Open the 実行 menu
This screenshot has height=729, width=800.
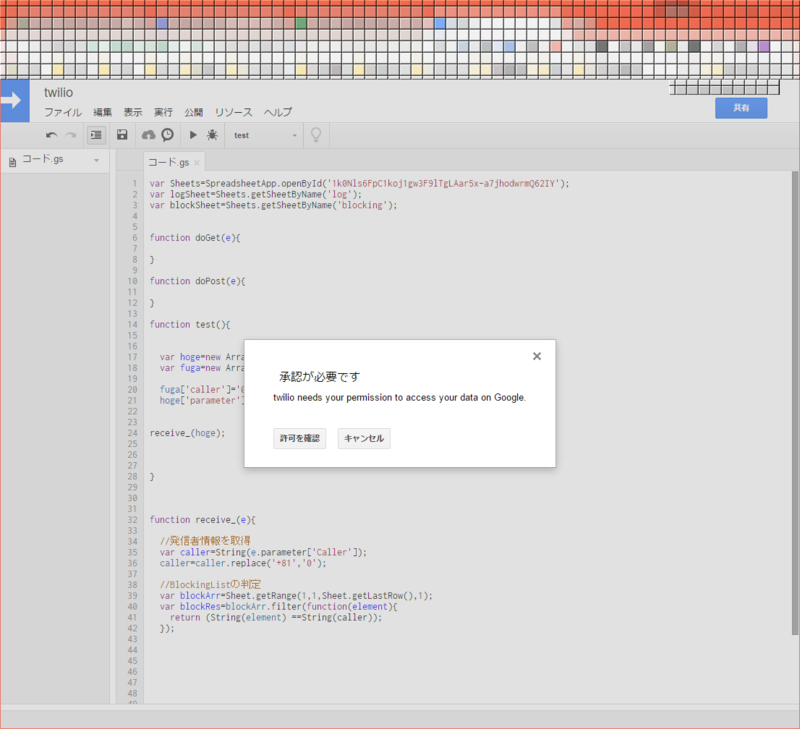tap(163, 112)
